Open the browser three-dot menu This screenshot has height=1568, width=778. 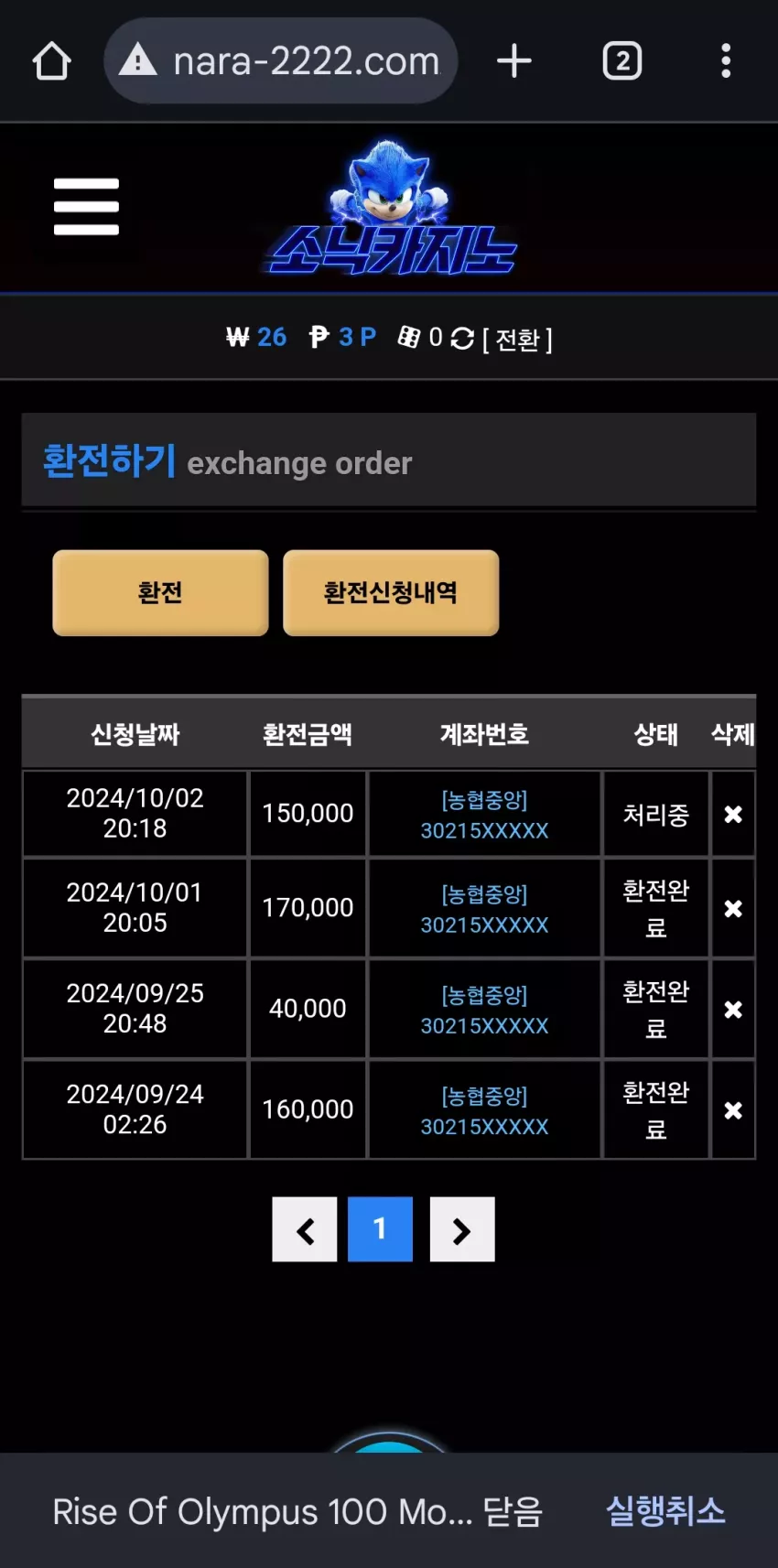tap(726, 61)
